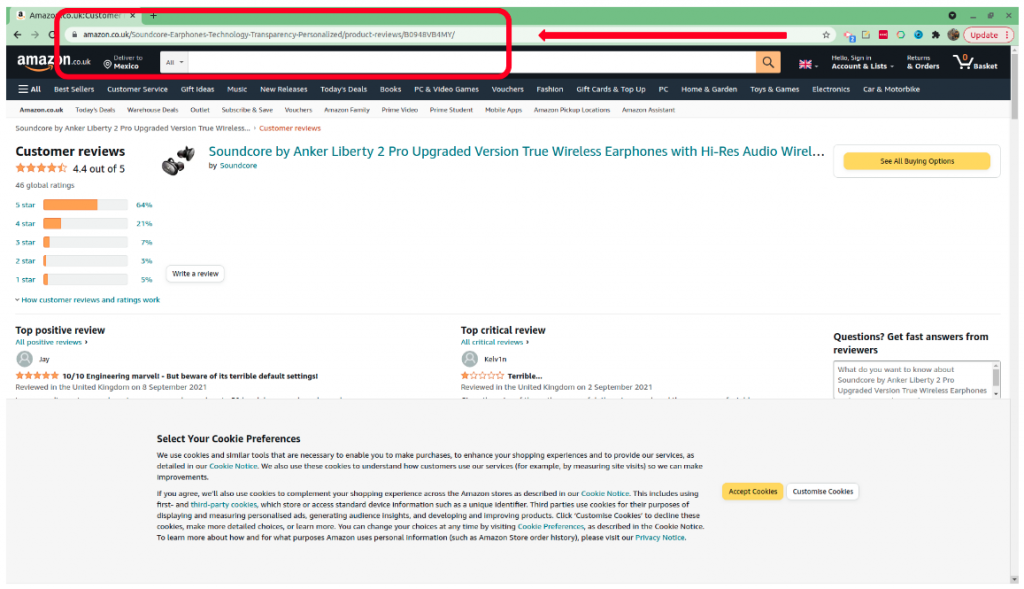Image resolution: width=1024 pixels, height=589 pixels.
Task: Click the product breadcrumb link
Action: pyautogui.click(x=133, y=129)
